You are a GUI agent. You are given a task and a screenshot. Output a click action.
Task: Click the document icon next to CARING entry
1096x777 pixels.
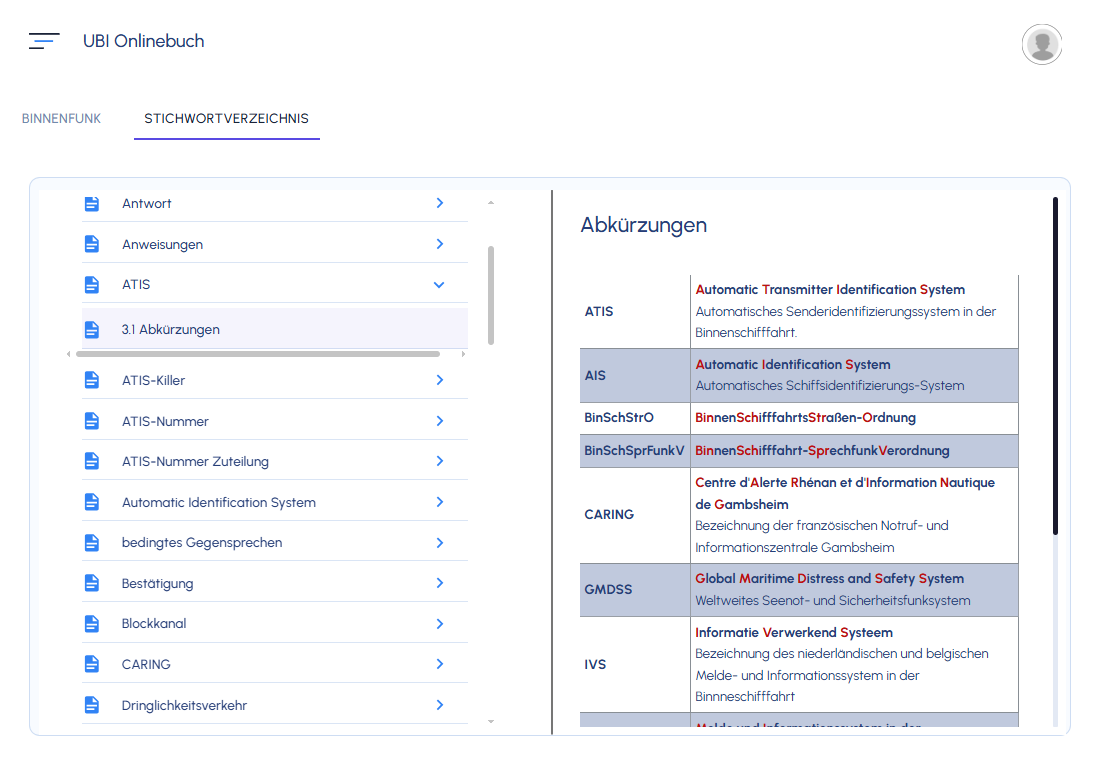(92, 664)
